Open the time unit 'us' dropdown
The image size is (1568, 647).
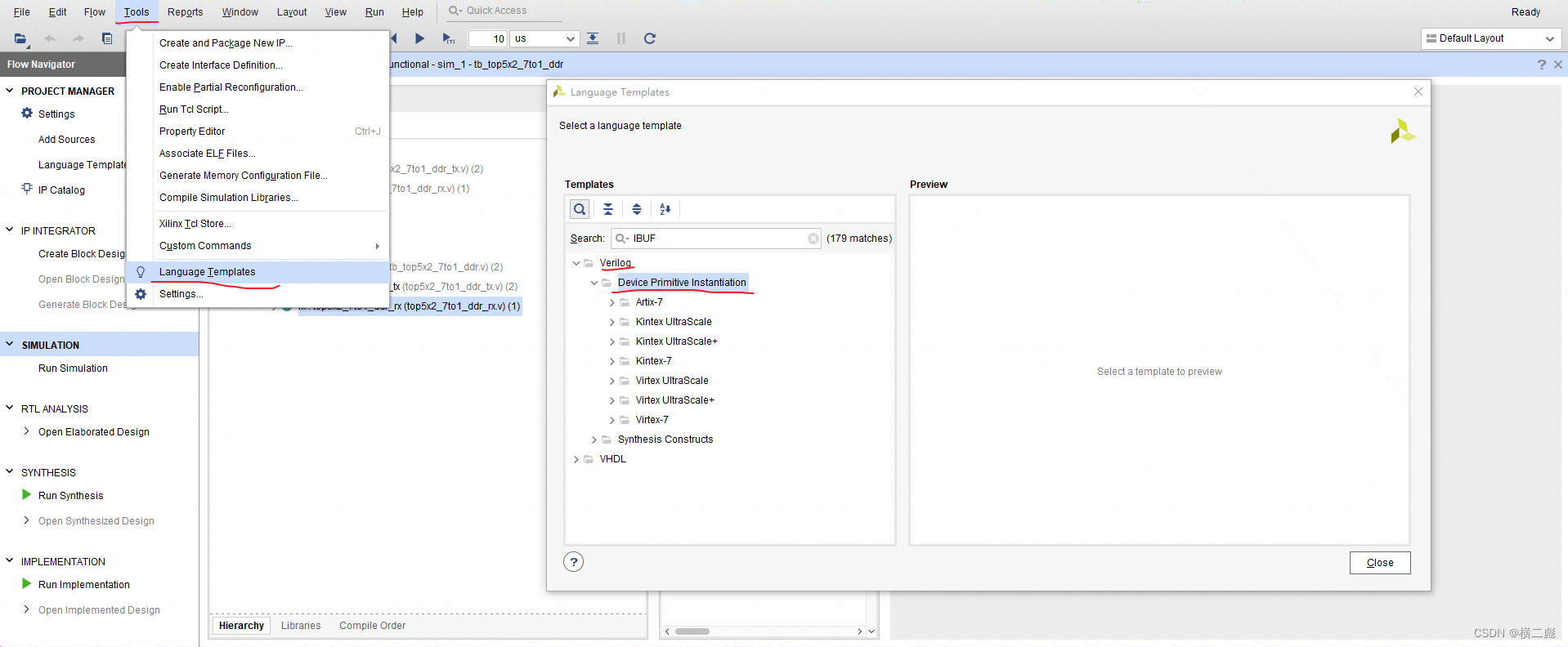pos(544,38)
